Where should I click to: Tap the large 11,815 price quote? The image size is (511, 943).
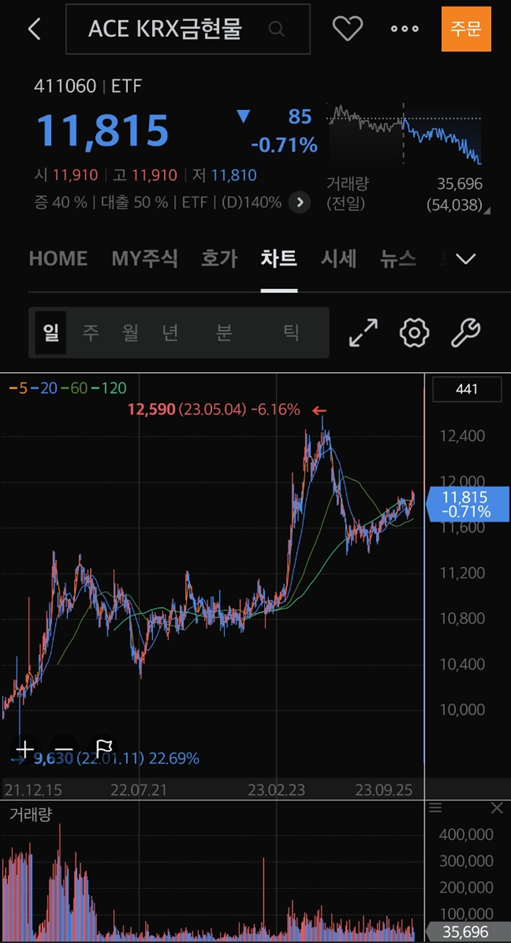coord(102,130)
